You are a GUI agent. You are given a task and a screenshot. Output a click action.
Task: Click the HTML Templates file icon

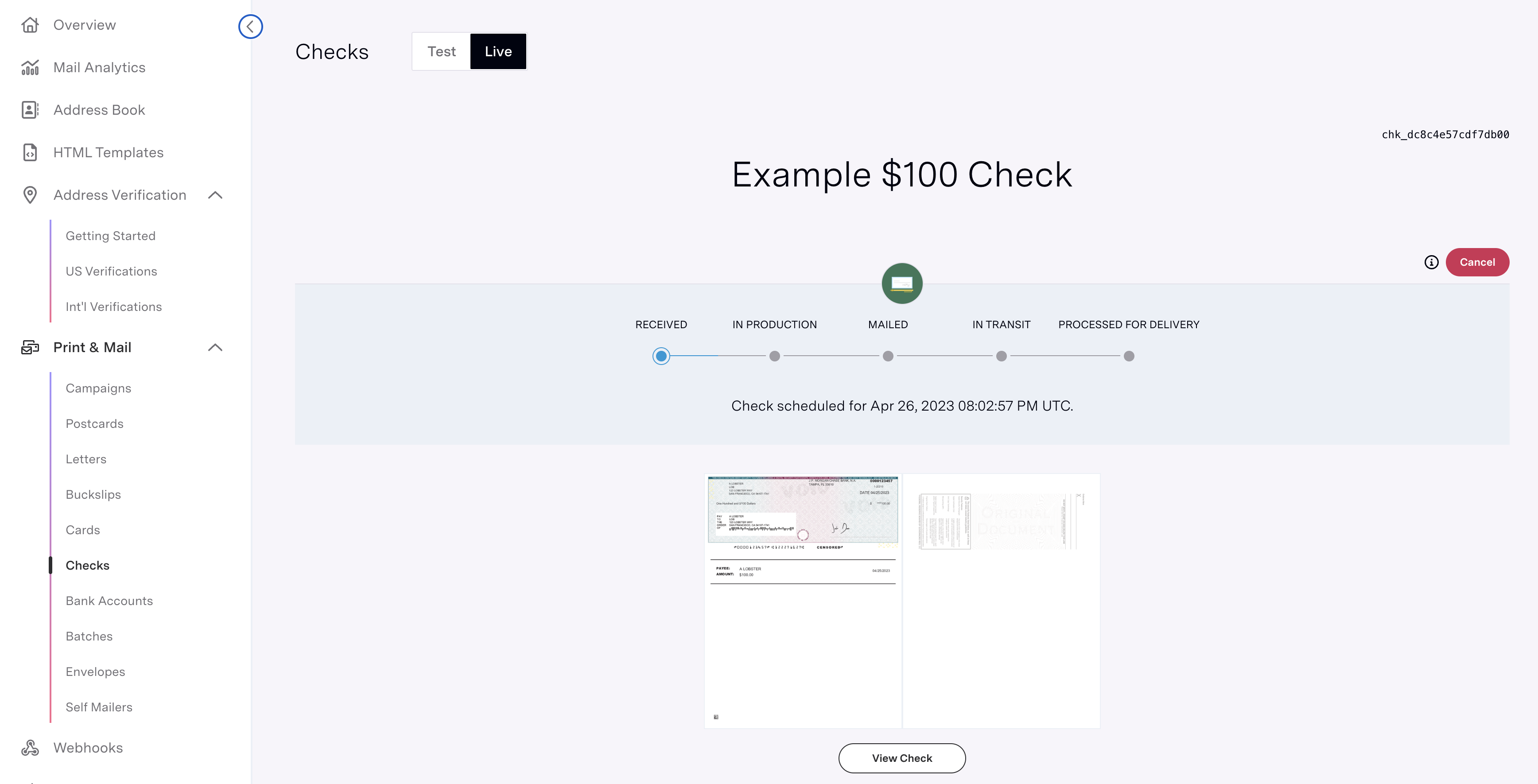tap(30, 152)
